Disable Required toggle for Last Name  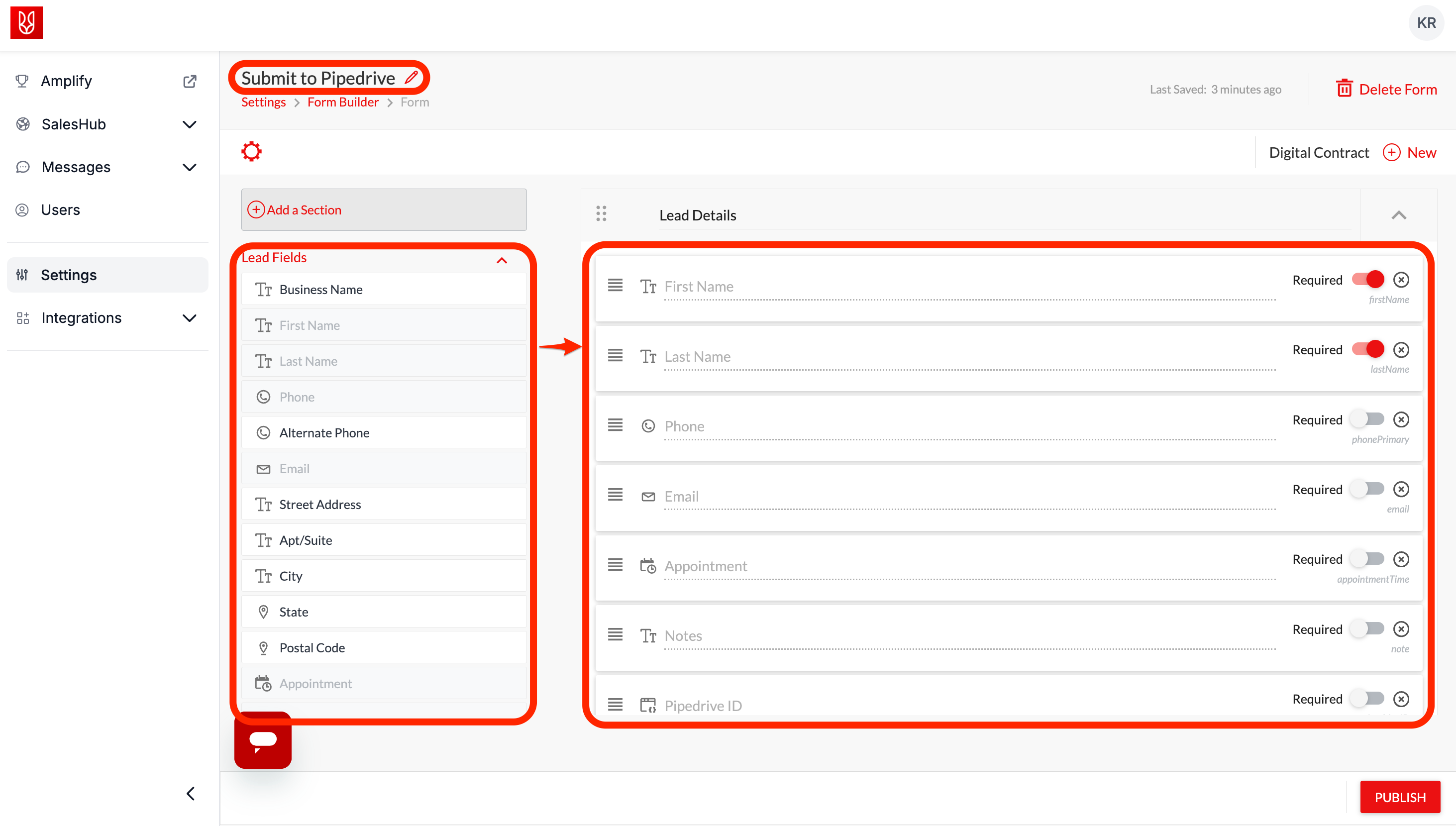coord(1367,349)
